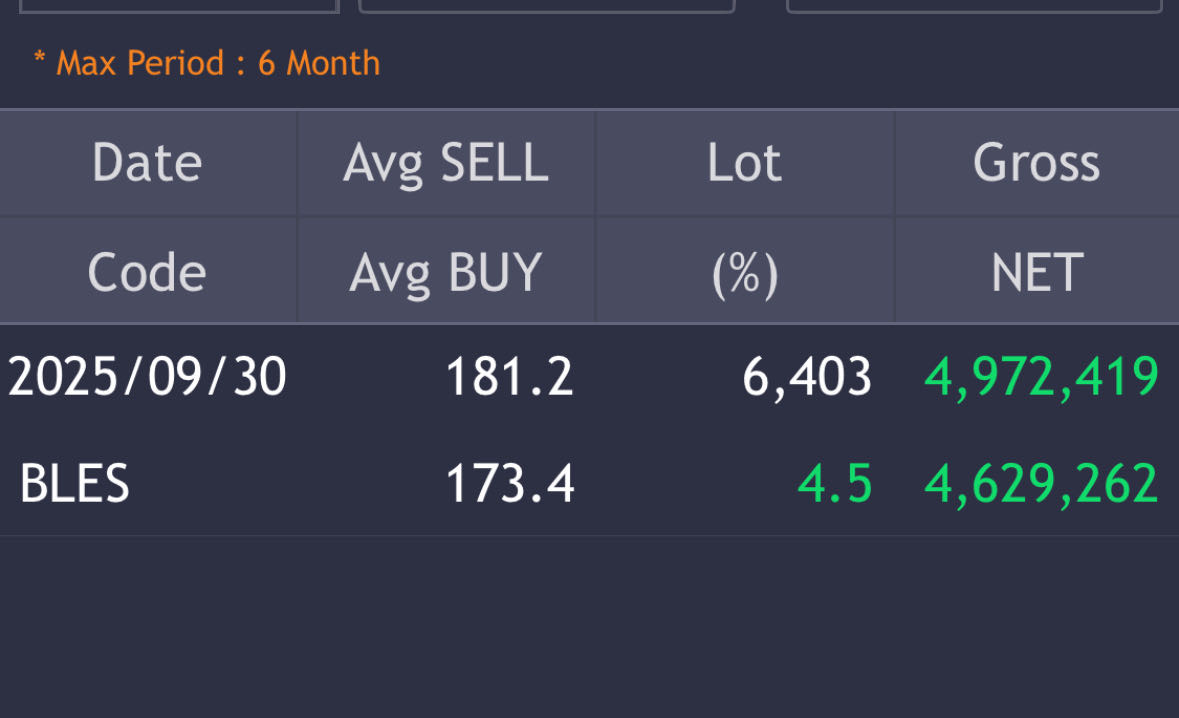Click the top-middle partially visible field
This screenshot has width=1179, height=718.
[546, 5]
